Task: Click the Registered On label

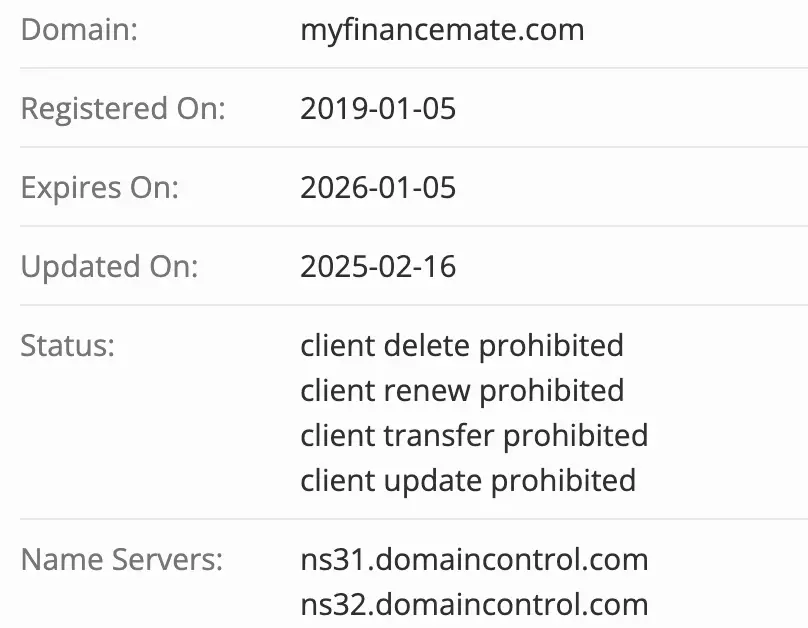Action: pos(123,108)
